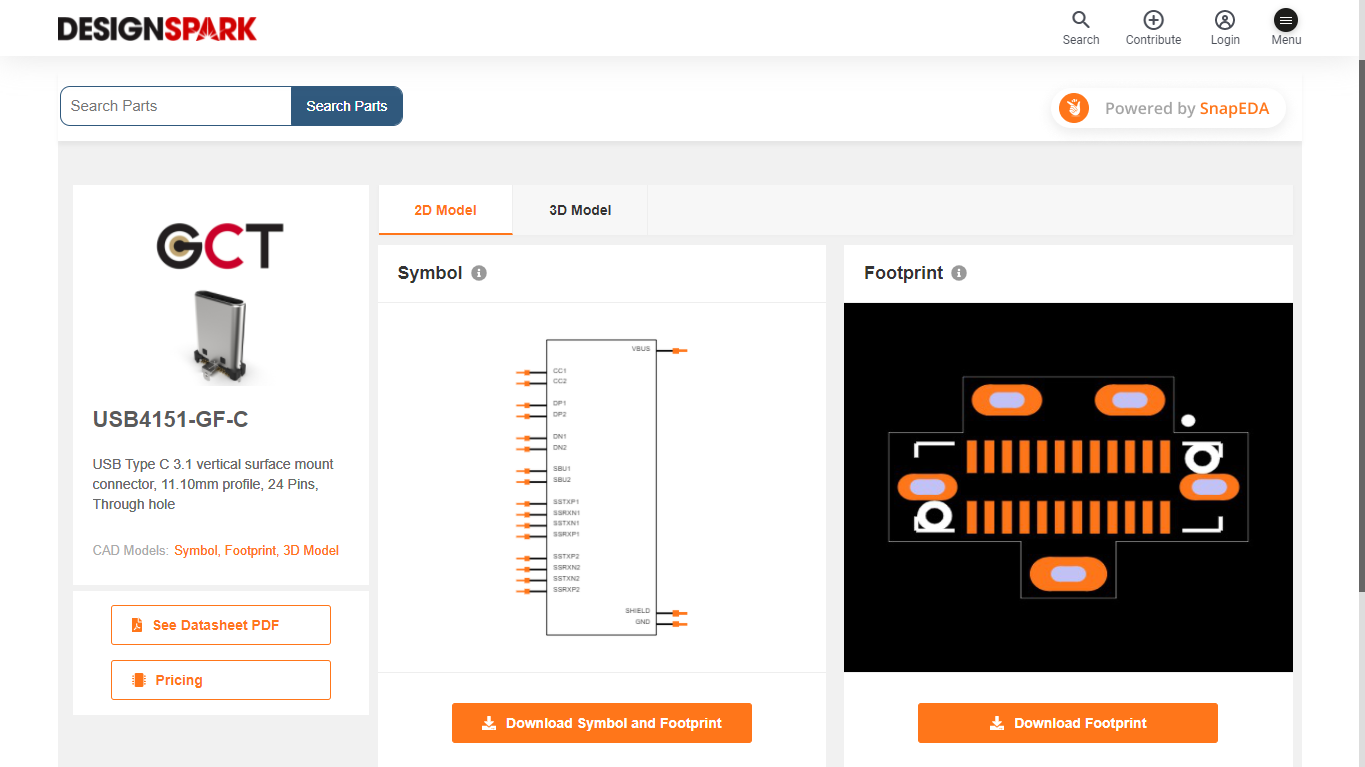Download Symbol and Footprint

(602, 723)
